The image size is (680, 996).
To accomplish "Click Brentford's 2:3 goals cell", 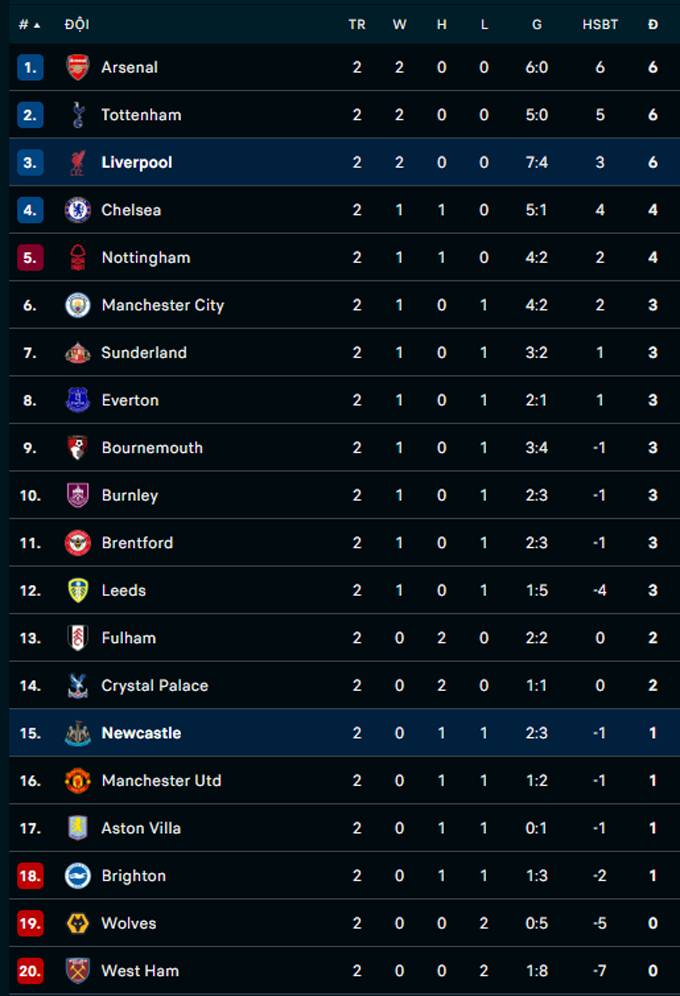I will coord(537,543).
